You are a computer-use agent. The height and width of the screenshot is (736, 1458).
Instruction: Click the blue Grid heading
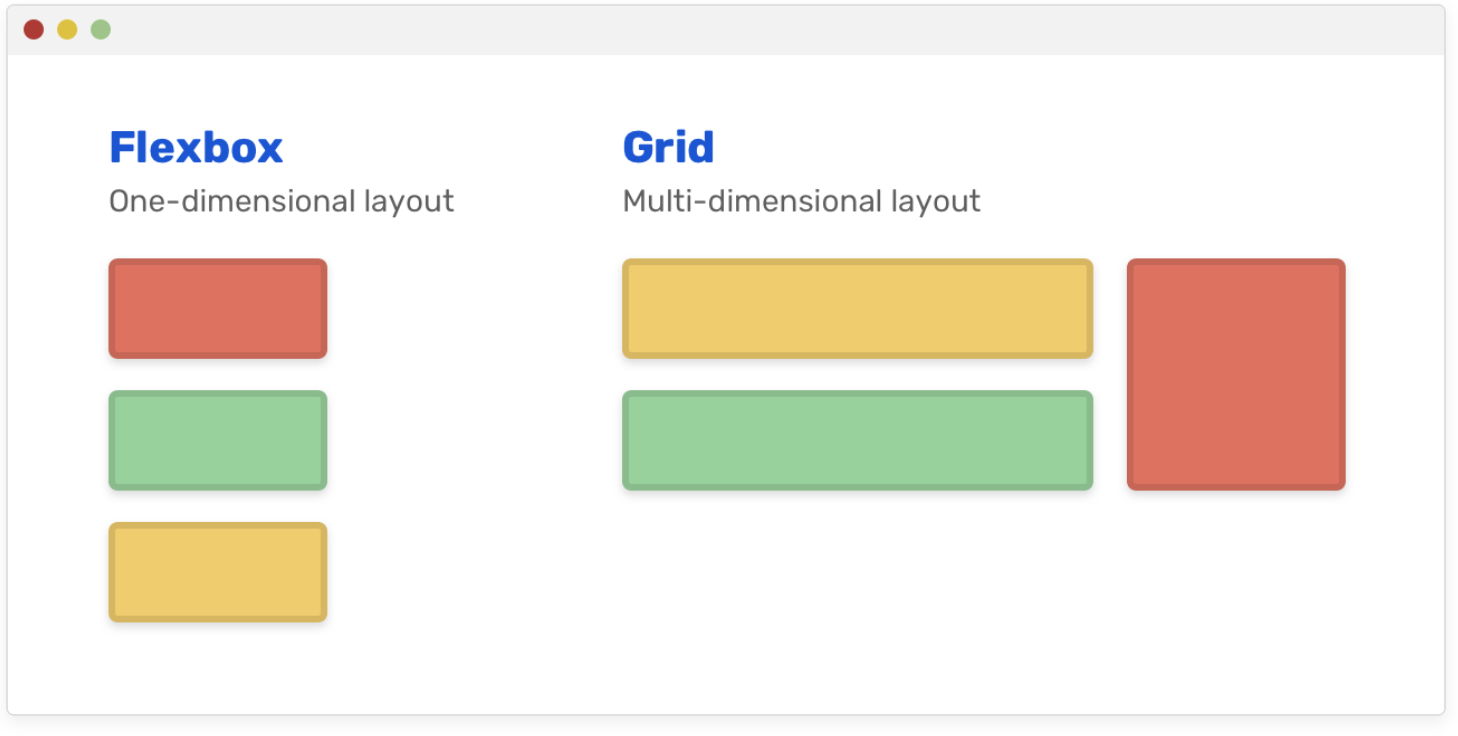coord(668,148)
